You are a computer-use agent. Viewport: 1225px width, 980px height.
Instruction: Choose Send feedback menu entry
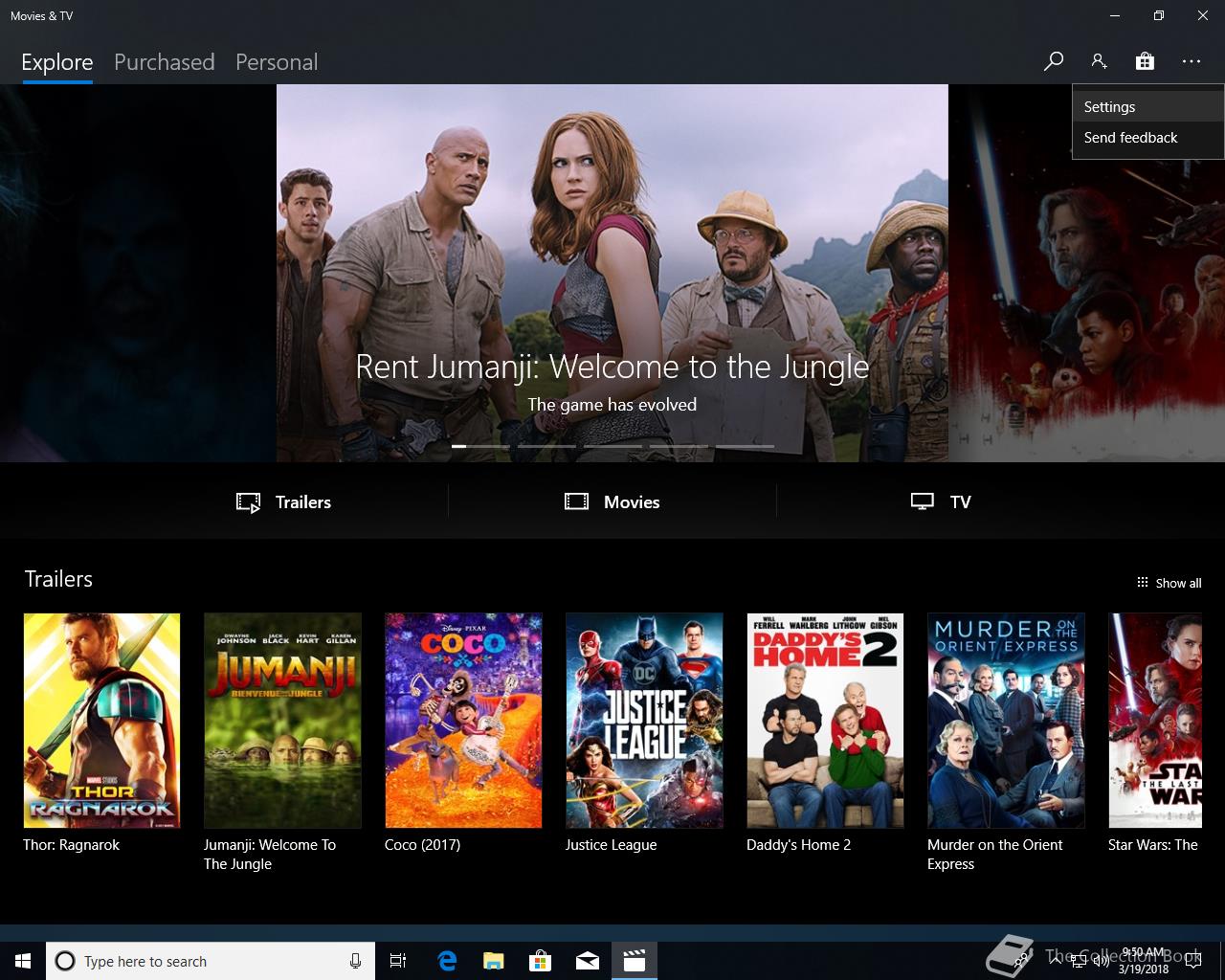(1147, 138)
